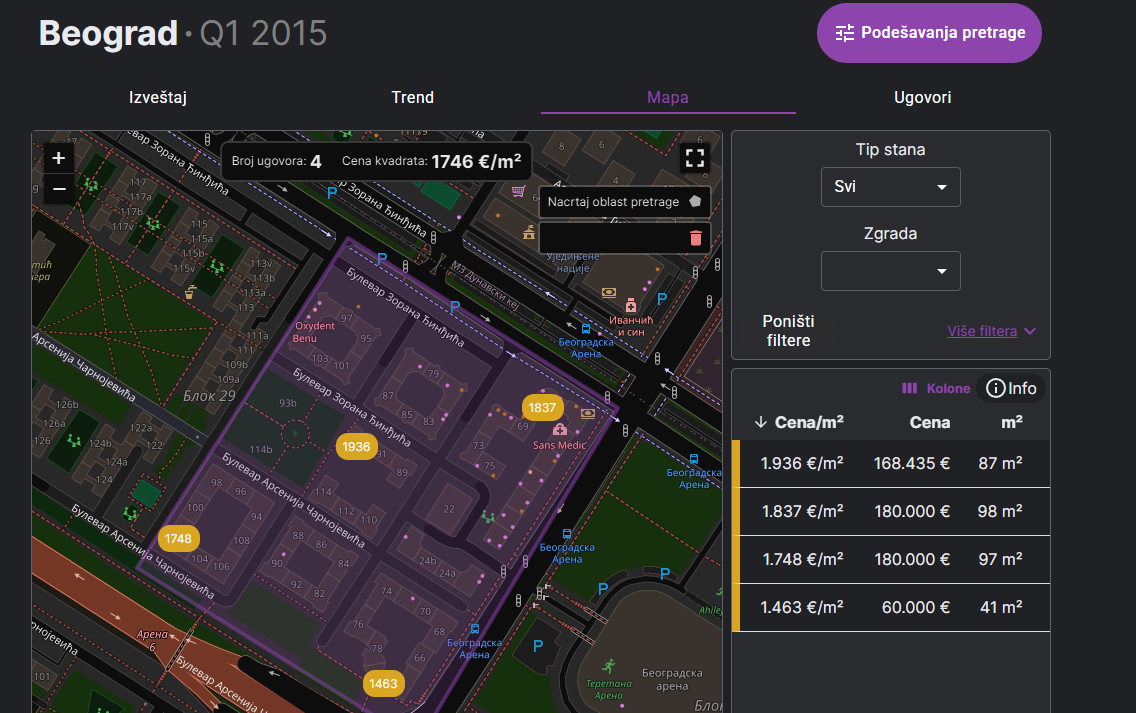This screenshot has width=1136, height=713.
Task: Click the Info icon button
Action: coord(1011,388)
